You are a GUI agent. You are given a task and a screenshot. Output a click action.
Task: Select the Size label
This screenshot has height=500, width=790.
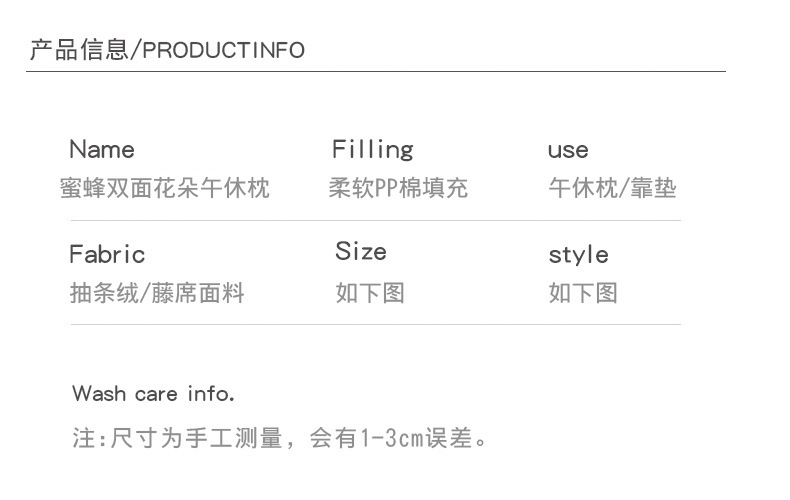(361, 251)
